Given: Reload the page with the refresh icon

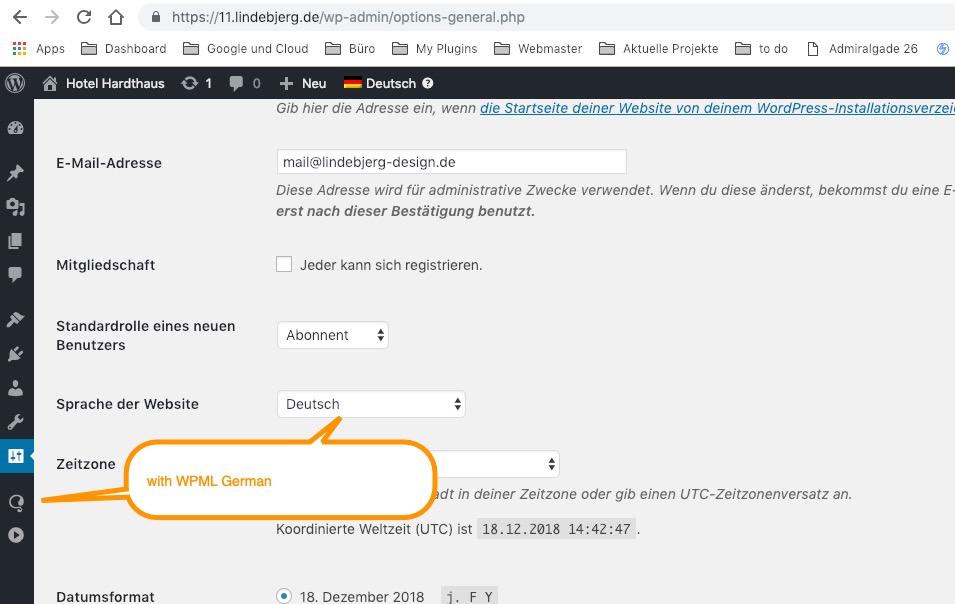Looking at the screenshot, I should [x=83, y=17].
